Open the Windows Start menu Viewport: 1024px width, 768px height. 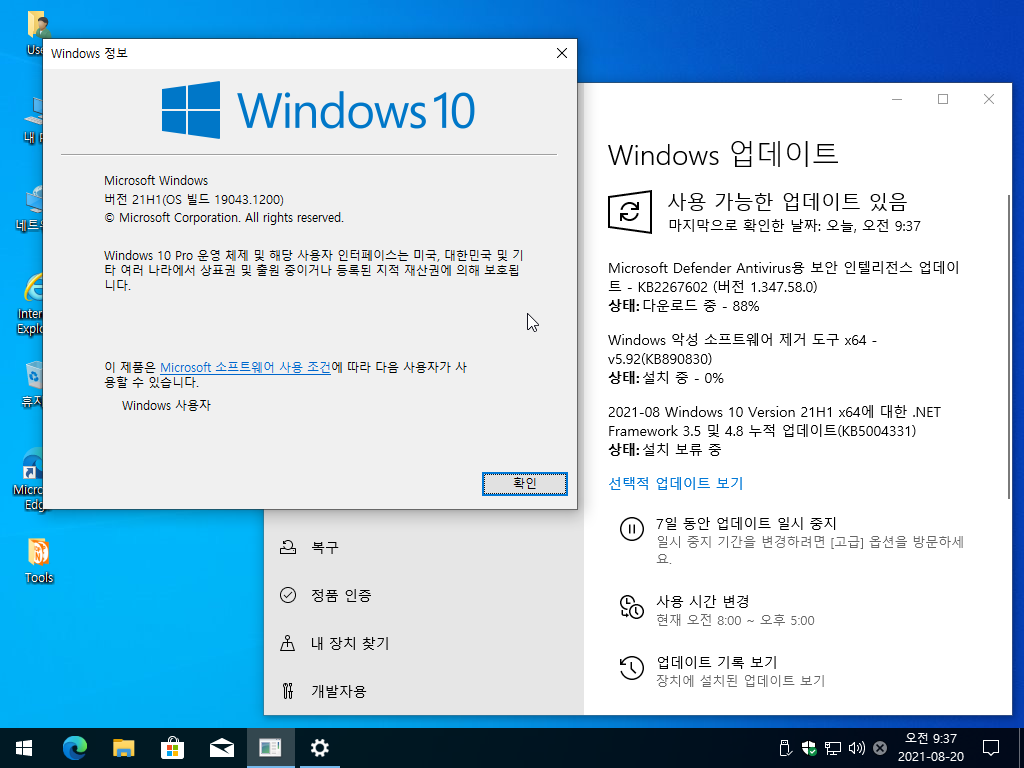pyautogui.click(x=24, y=748)
